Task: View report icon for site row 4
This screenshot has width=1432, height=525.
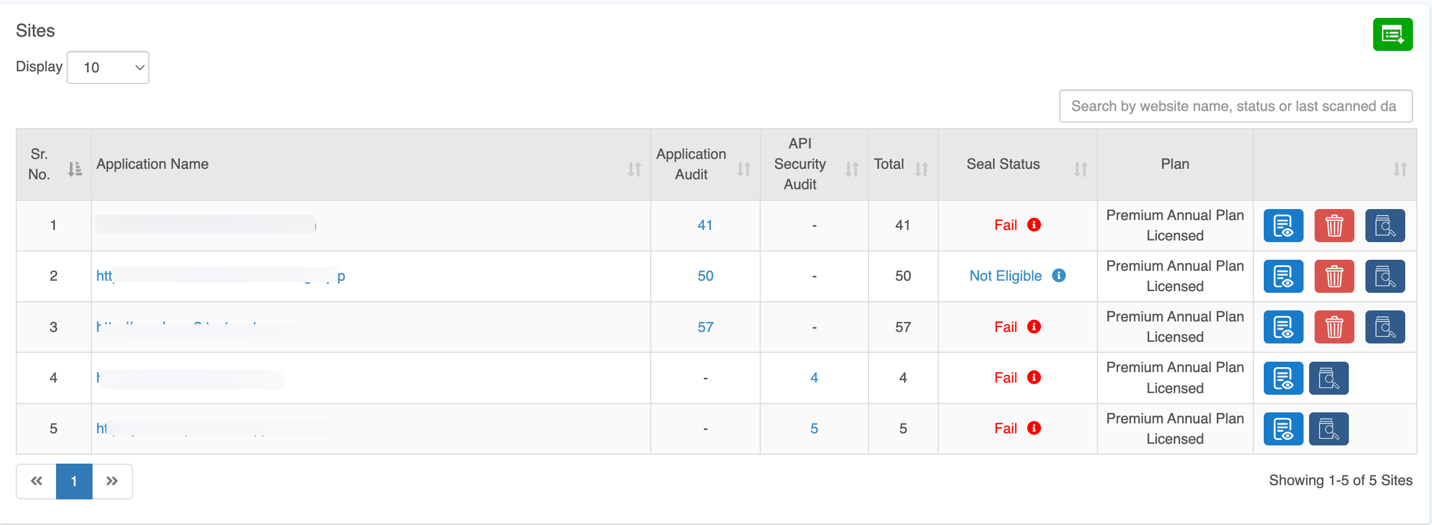Action: coord(1283,378)
